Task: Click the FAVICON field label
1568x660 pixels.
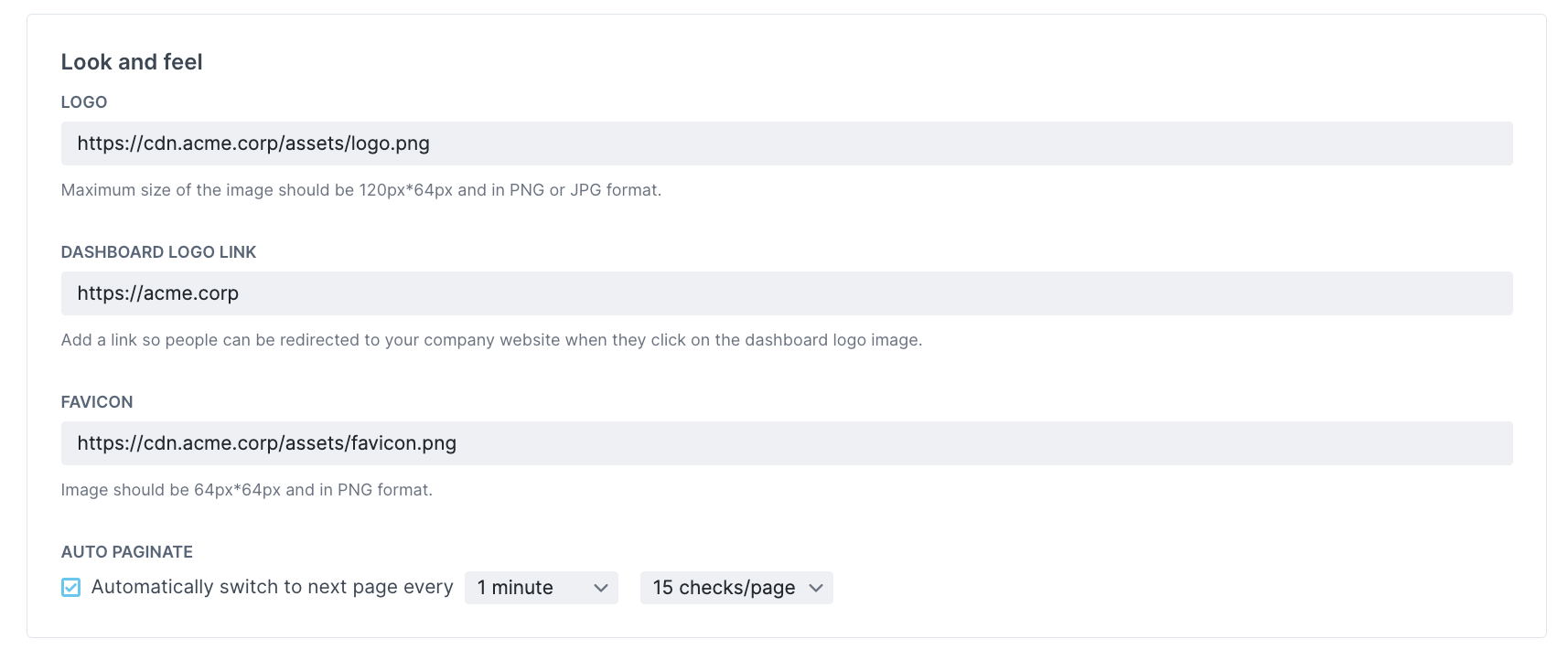Action: point(97,402)
